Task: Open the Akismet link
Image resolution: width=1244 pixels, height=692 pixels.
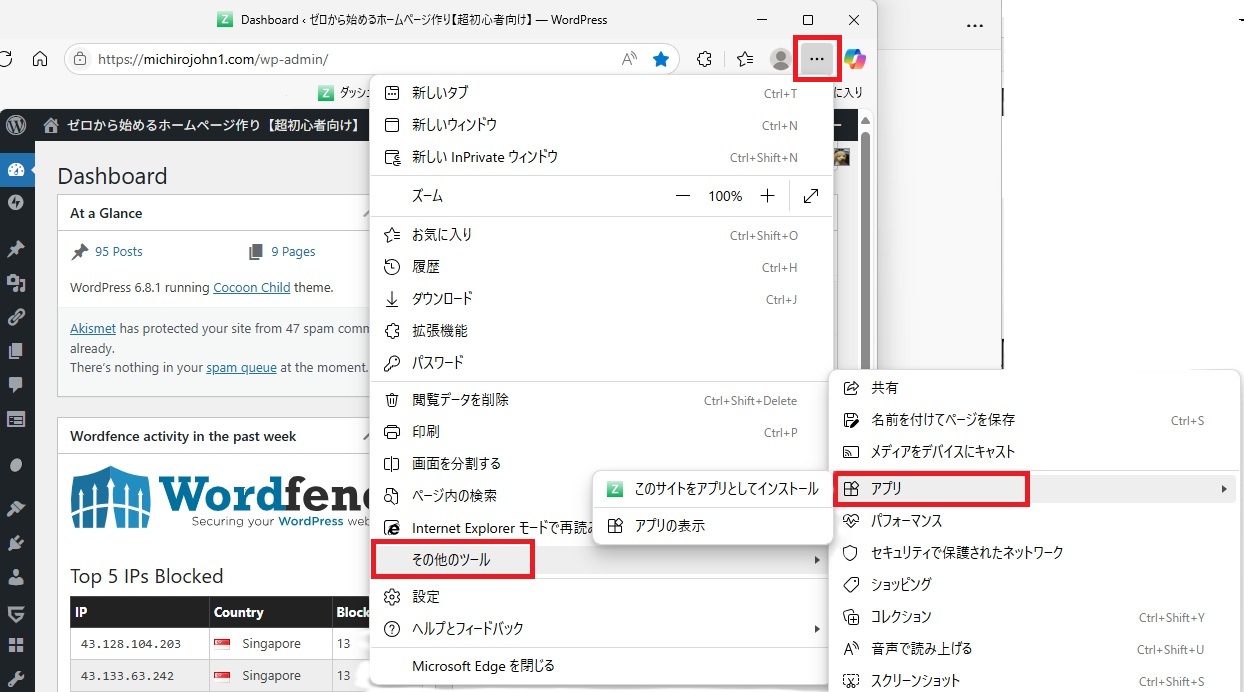Action: click(x=93, y=328)
